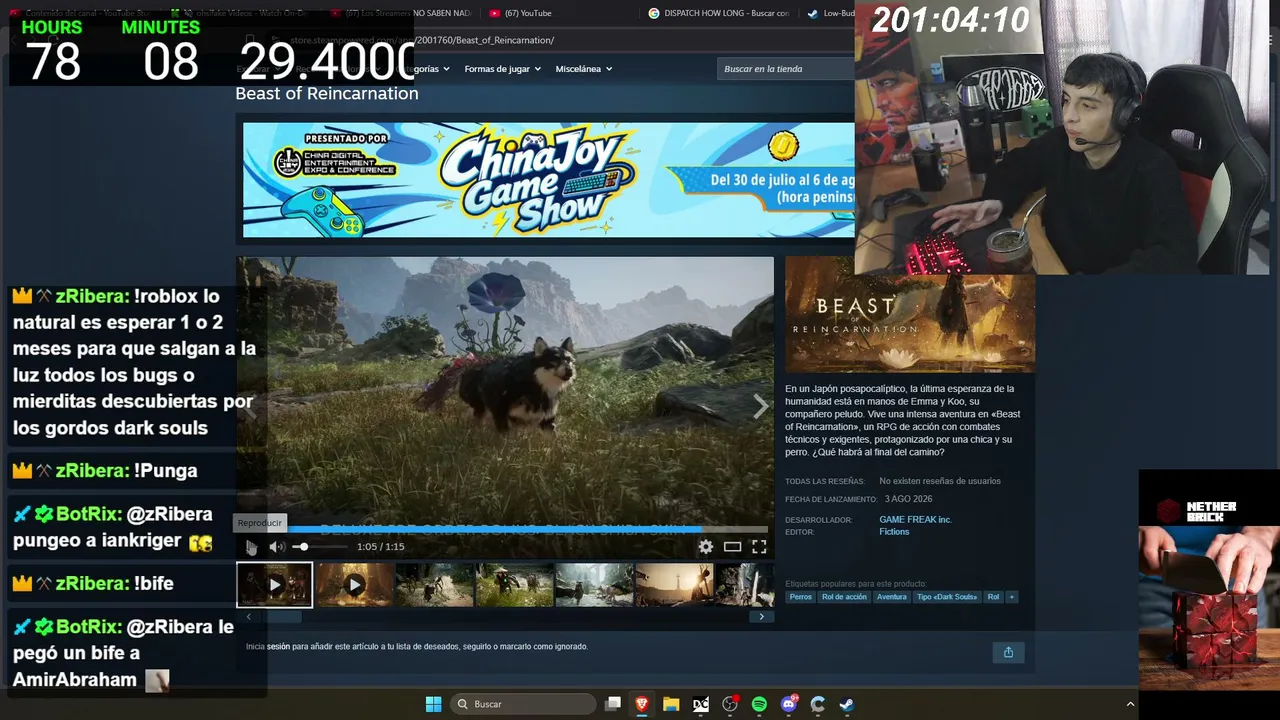
Task: Open the GAME FREAK inc. developer link
Action: (x=915, y=520)
